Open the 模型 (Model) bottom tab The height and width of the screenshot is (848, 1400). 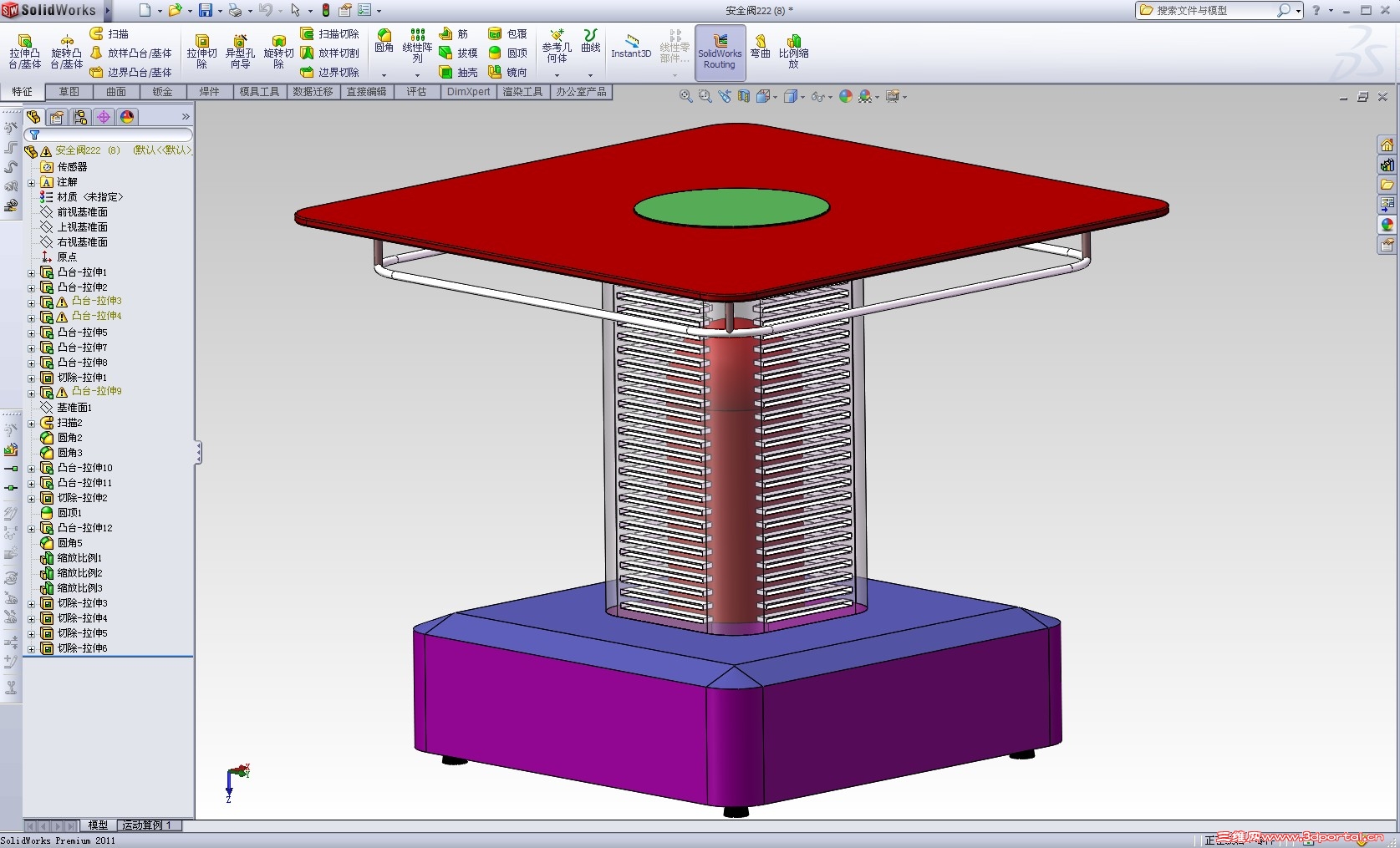tap(98, 825)
